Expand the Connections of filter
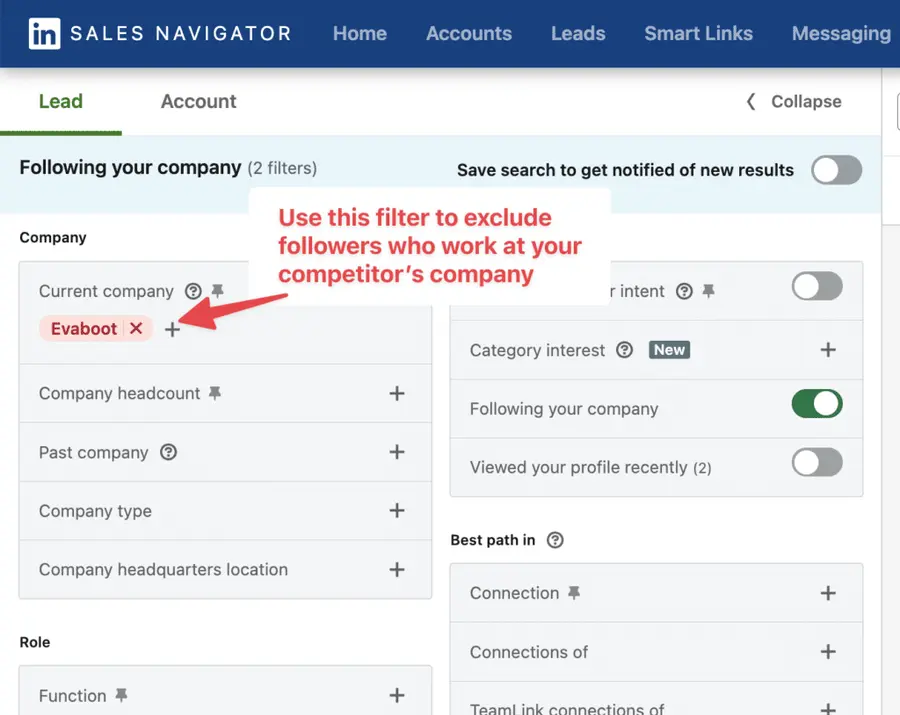The width and height of the screenshot is (900, 715). 828,652
